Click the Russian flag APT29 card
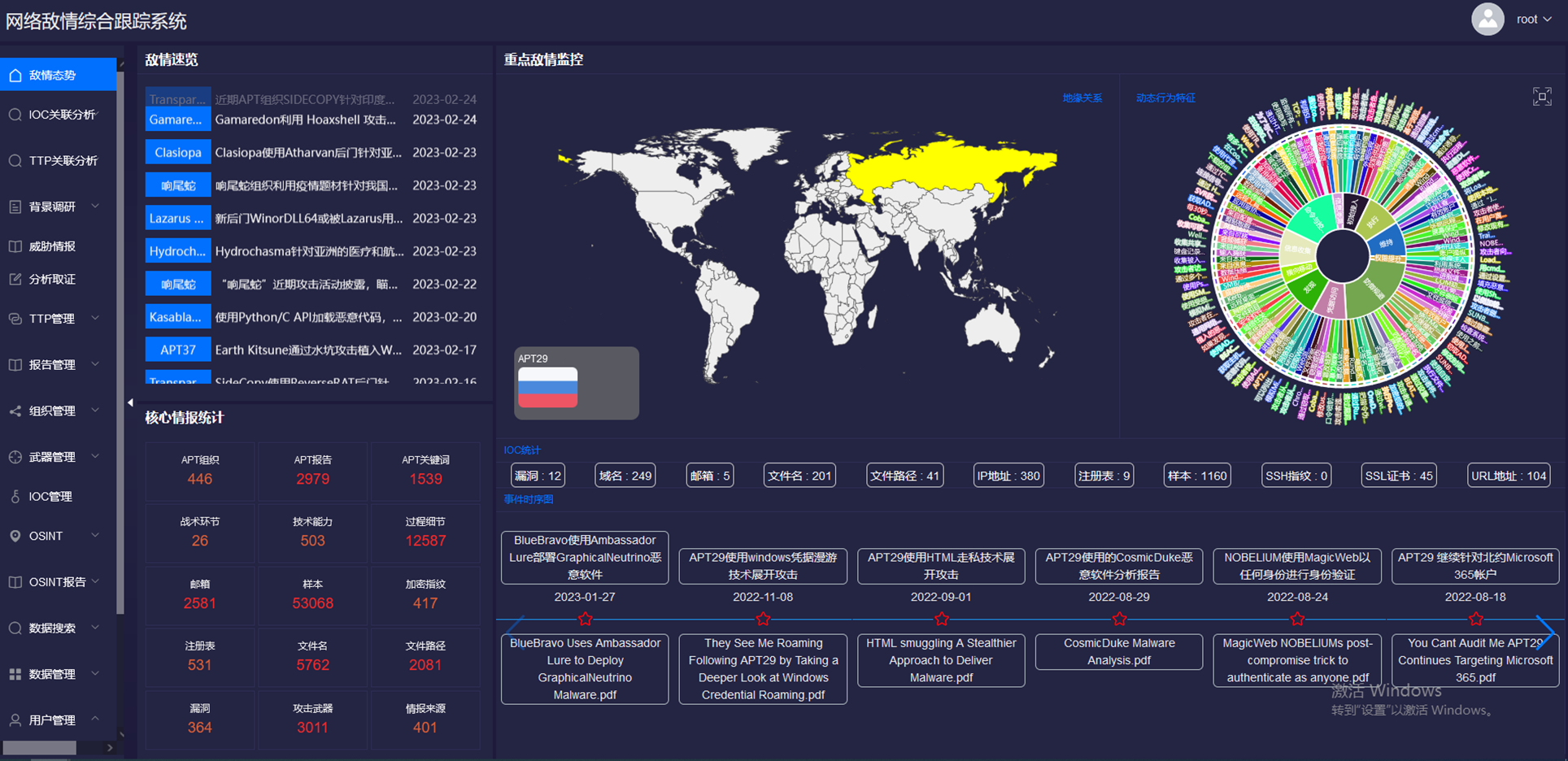 pyautogui.click(x=577, y=383)
